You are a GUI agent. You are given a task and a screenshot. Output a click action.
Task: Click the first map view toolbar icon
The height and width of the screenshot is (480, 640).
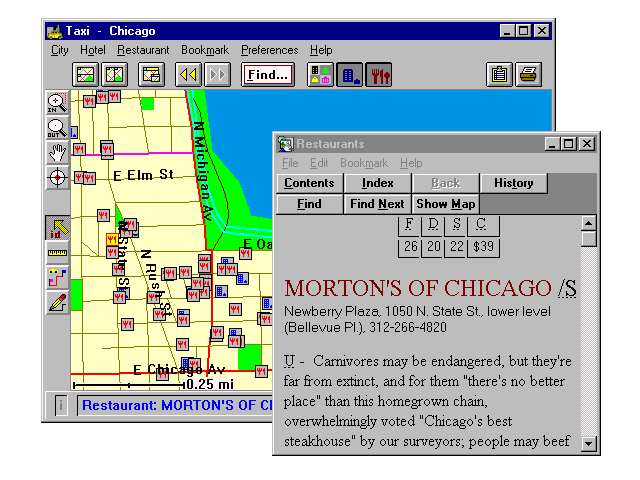[85, 75]
